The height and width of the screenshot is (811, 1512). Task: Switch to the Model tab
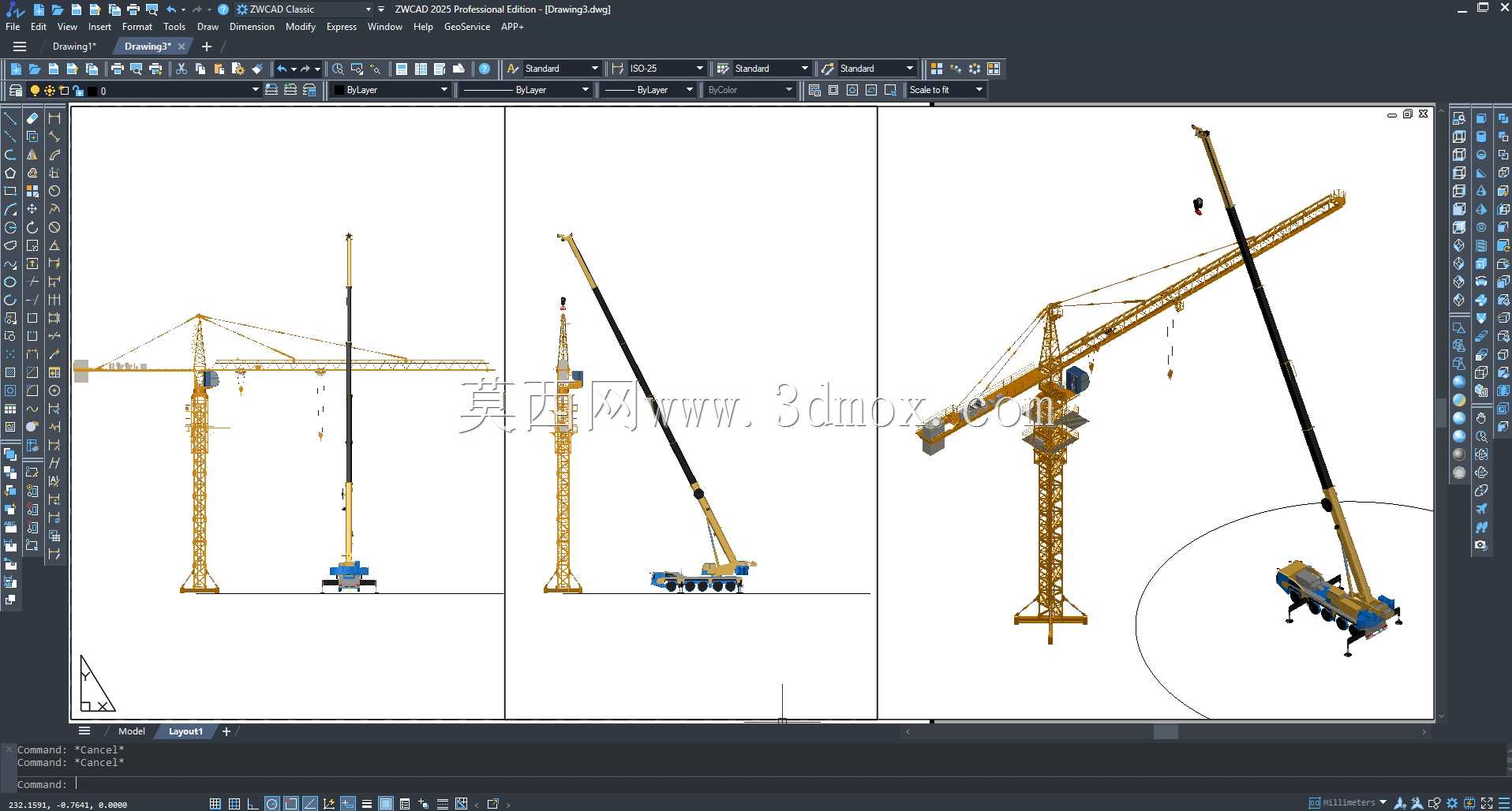coord(132,731)
